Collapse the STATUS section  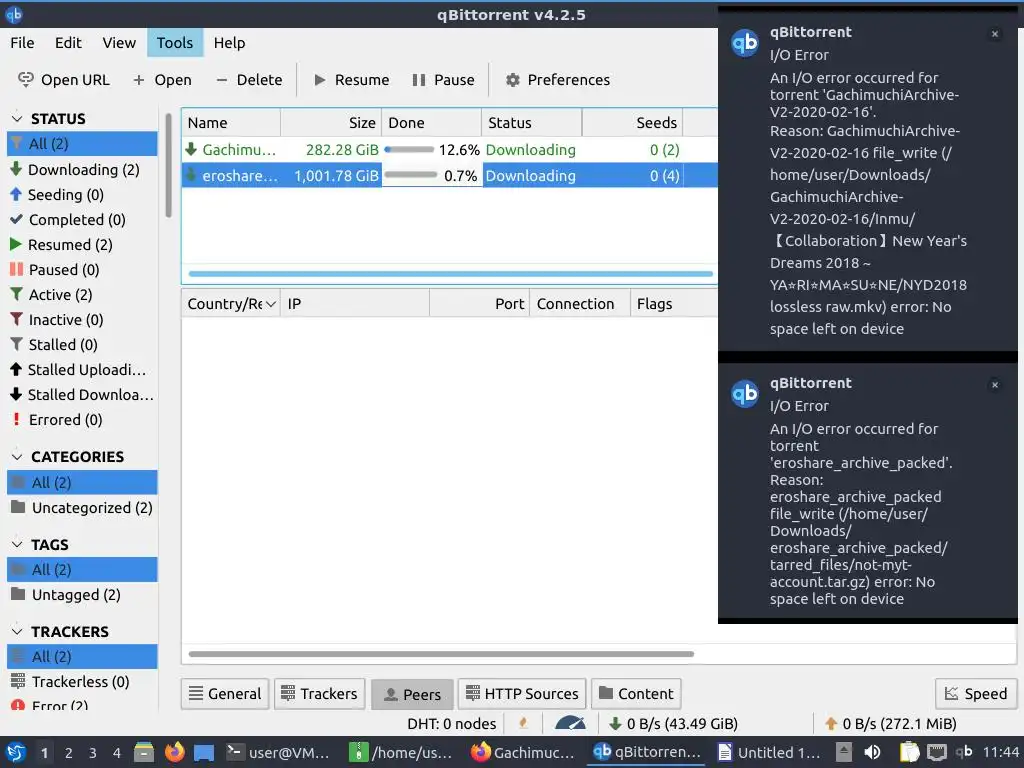17,119
